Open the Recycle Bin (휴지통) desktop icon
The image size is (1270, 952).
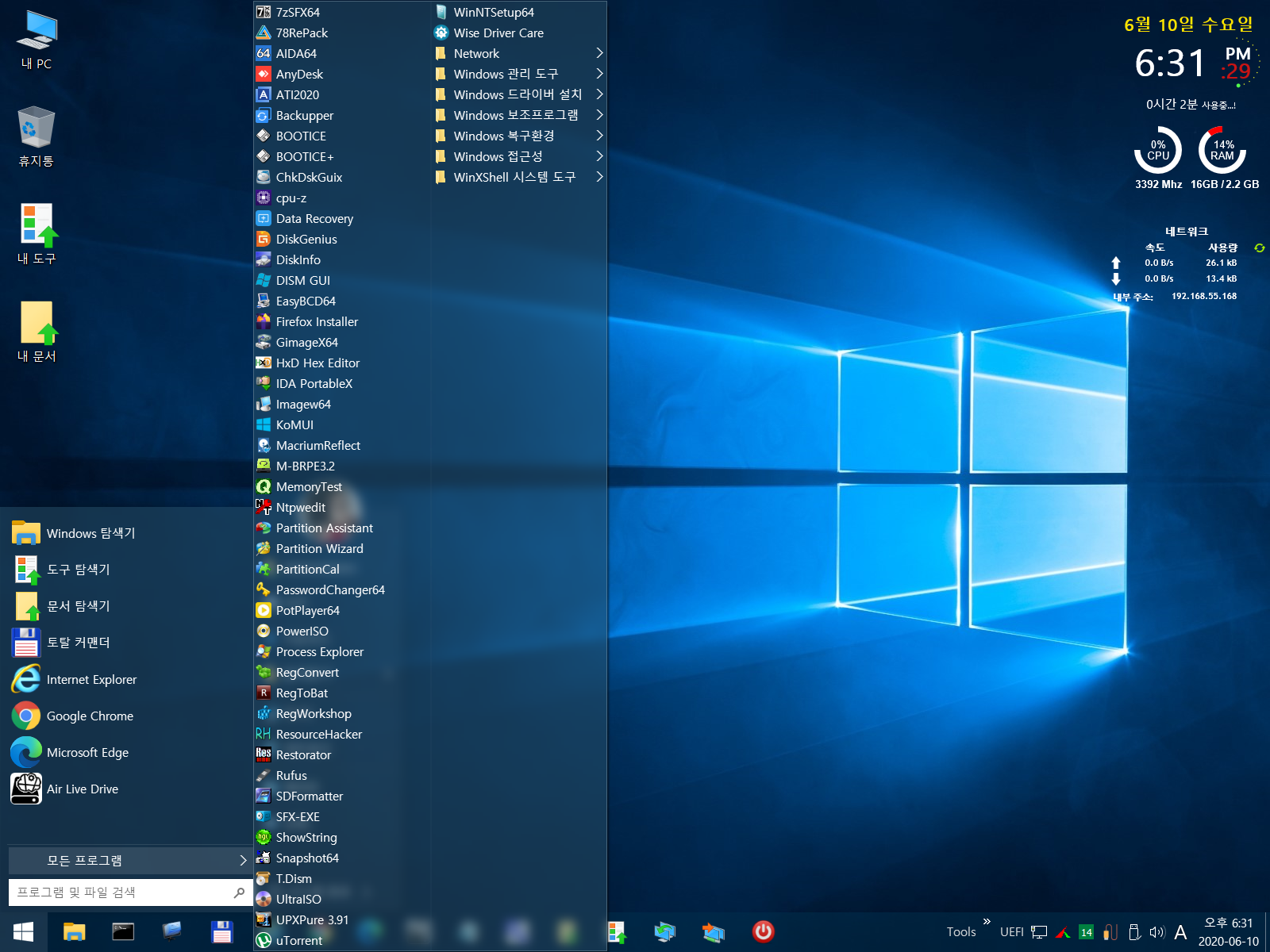[x=36, y=136]
